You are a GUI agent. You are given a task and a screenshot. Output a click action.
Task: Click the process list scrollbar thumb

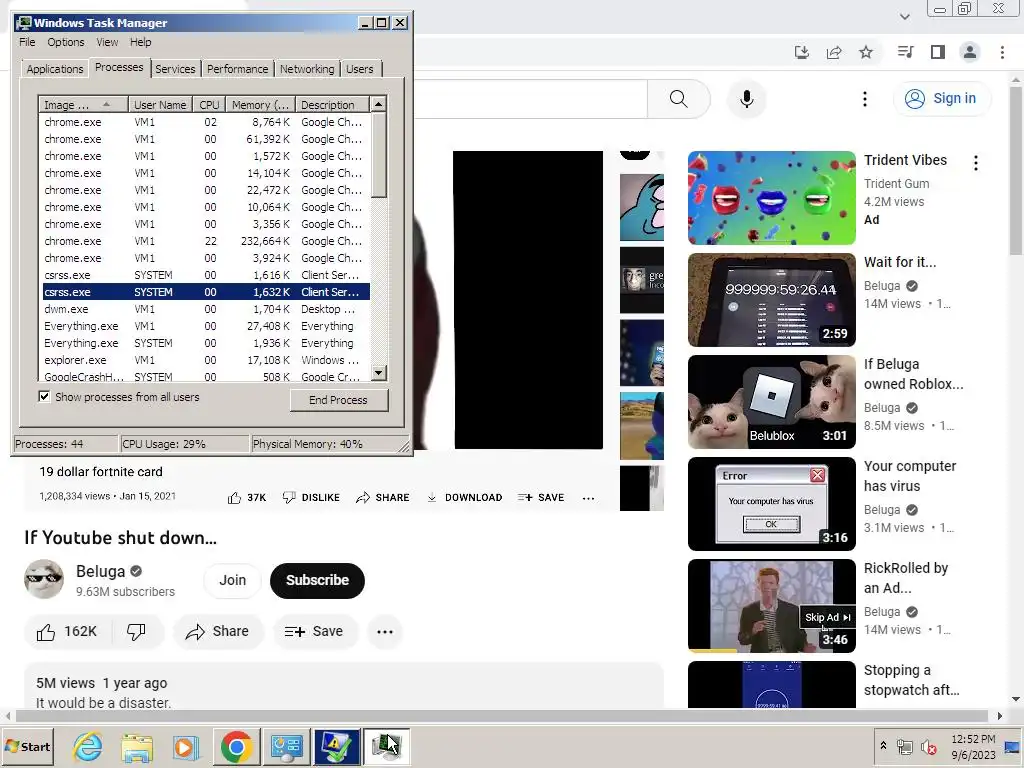click(379, 155)
